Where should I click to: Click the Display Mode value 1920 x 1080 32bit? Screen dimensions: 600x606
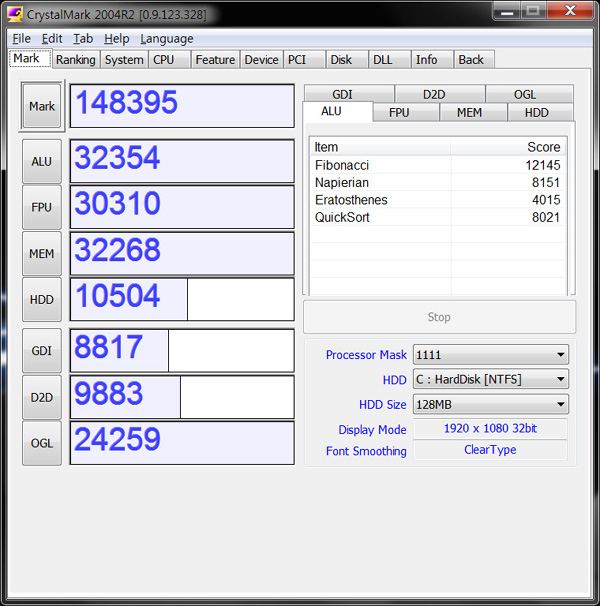[x=490, y=429]
